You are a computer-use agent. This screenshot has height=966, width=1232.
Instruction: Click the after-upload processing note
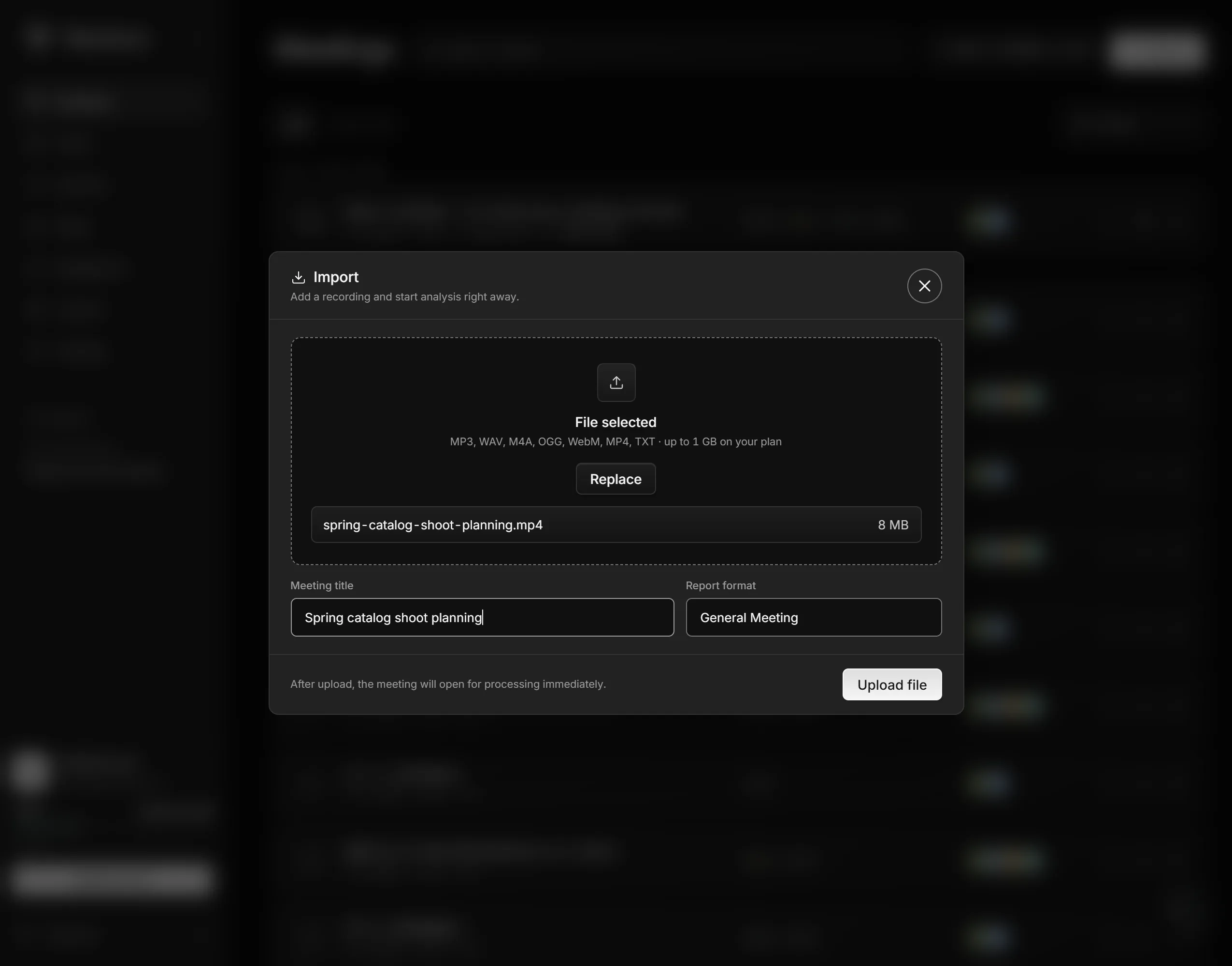[448, 684]
